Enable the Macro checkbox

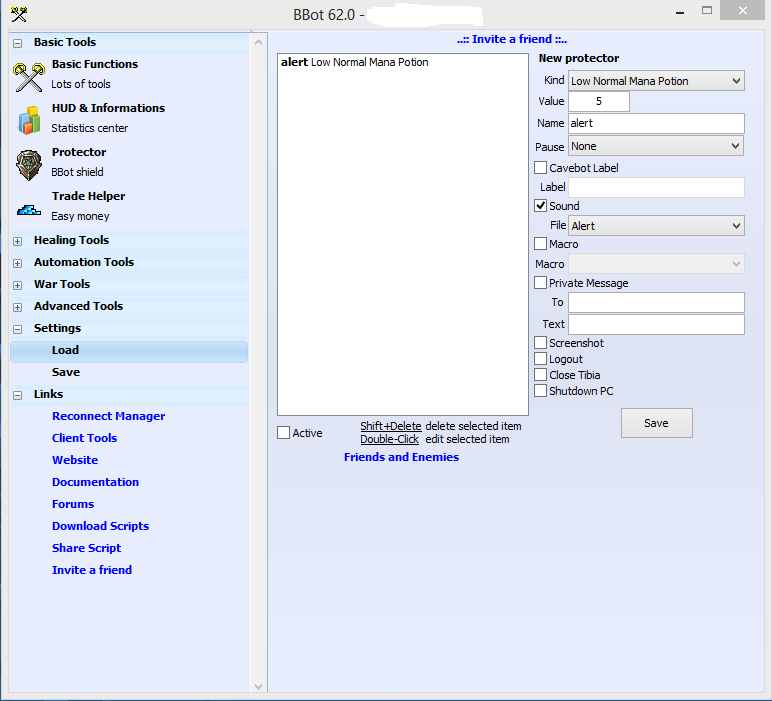click(x=541, y=244)
